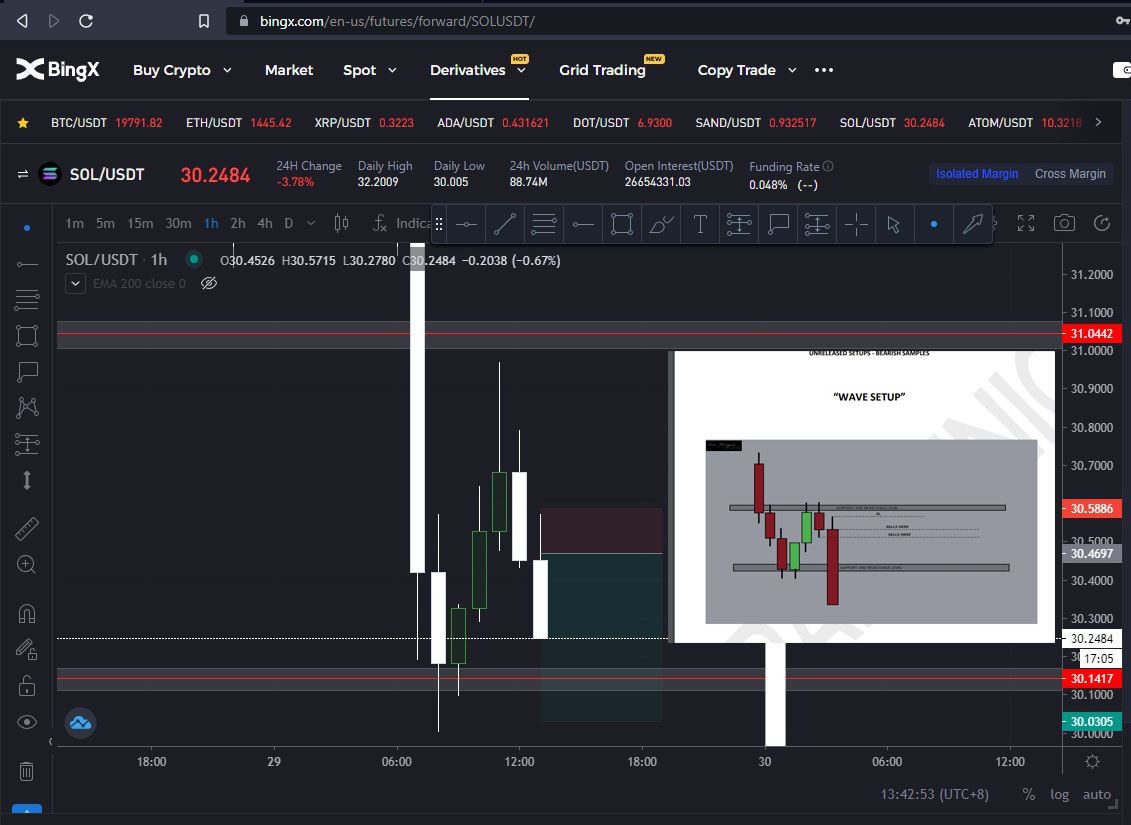
Task: Open chart settings gear on time axis
Action: pos(1092,762)
